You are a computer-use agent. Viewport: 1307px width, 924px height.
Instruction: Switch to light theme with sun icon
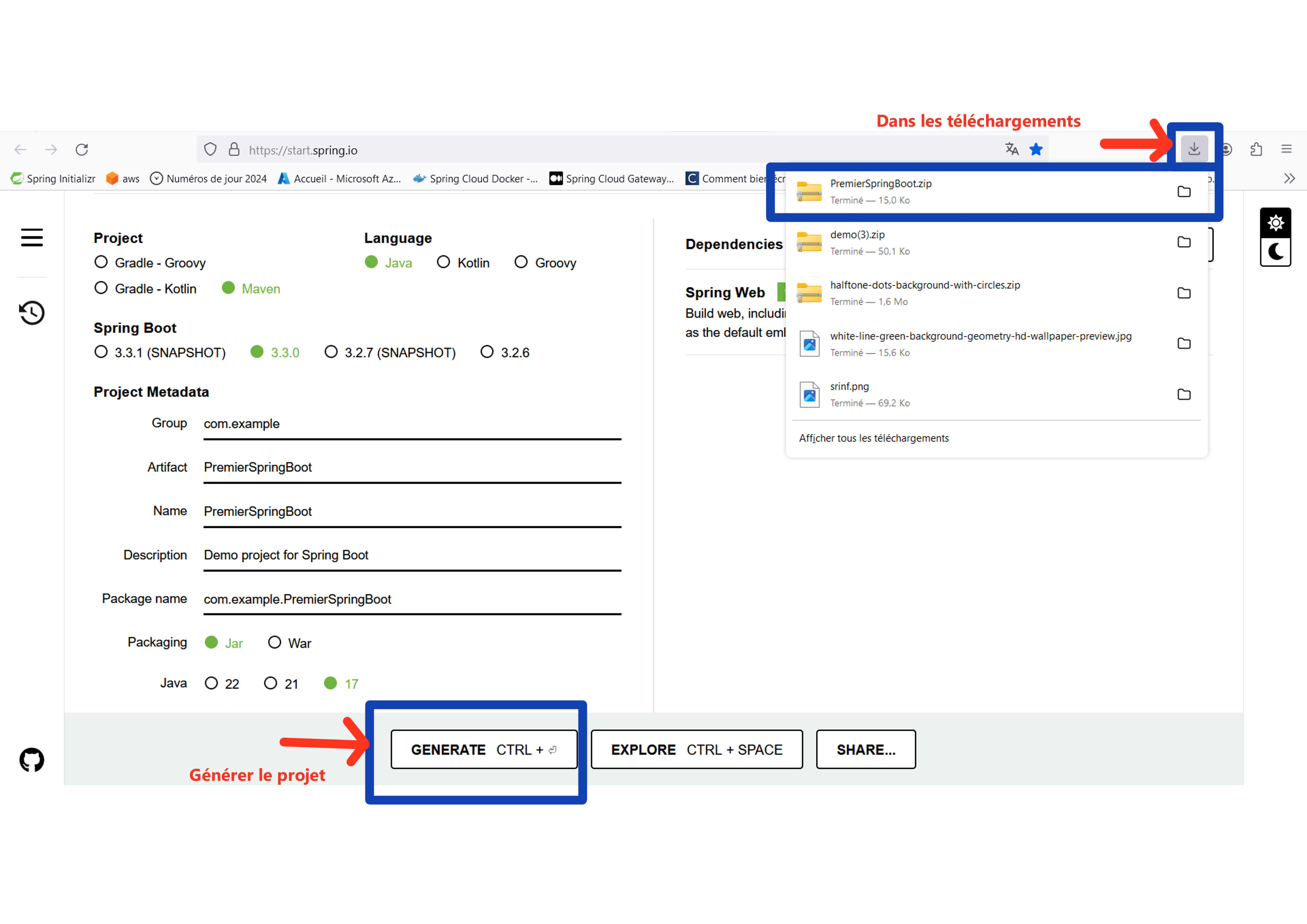coord(1276,223)
